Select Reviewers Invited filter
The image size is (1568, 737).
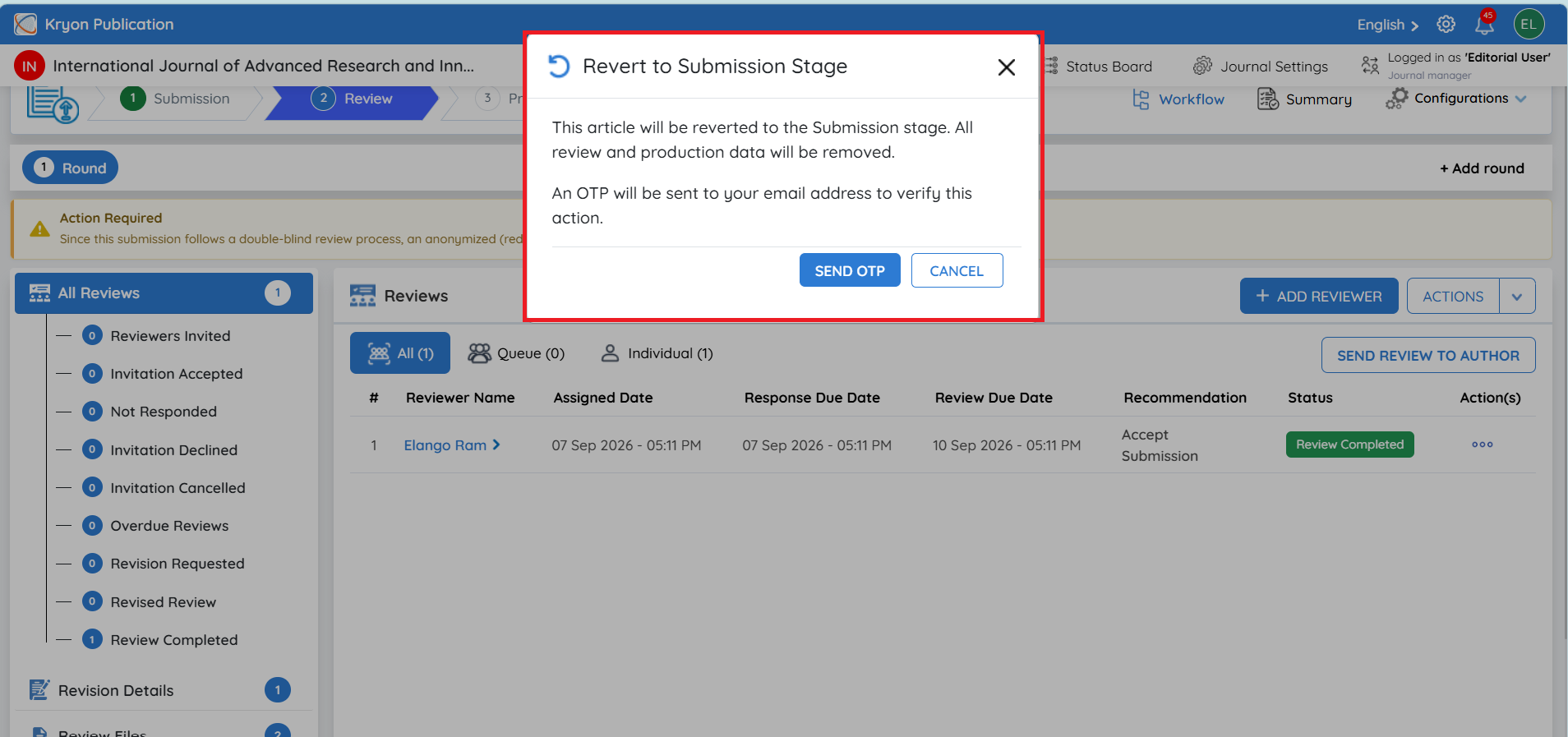pyautogui.click(x=170, y=336)
